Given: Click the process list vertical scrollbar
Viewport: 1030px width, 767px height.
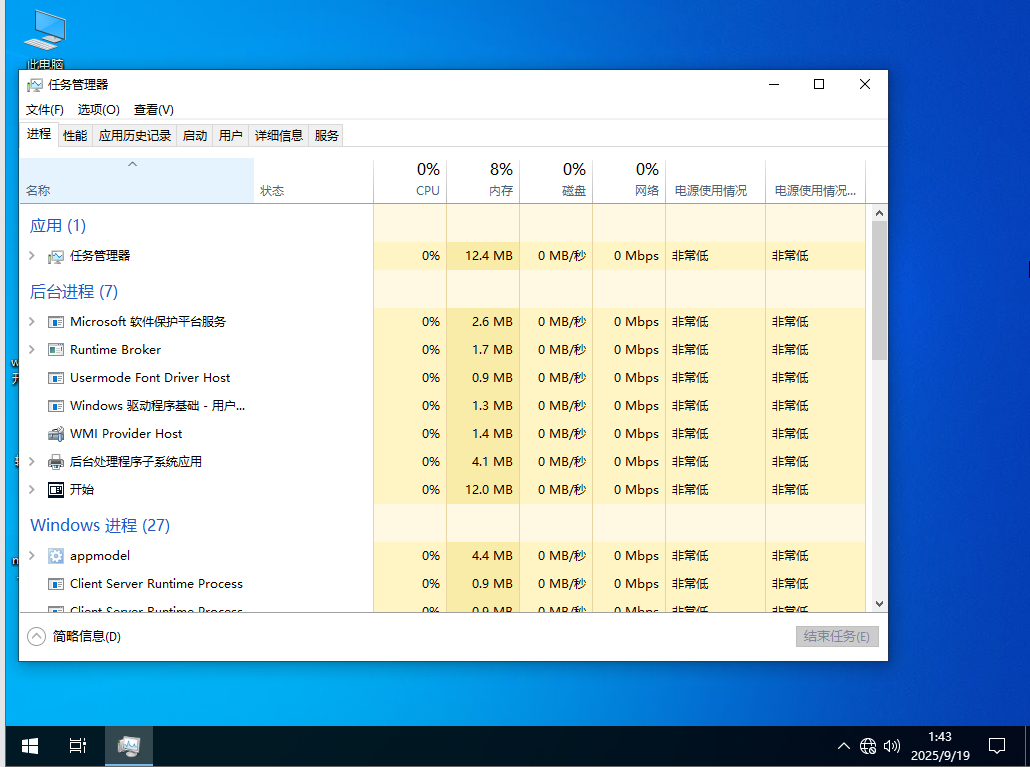Looking at the screenshot, I should coord(879,290).
